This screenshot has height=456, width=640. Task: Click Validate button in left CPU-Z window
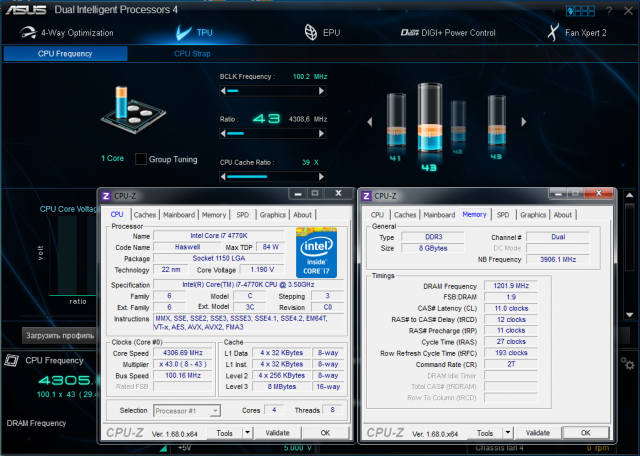[278, 433]
